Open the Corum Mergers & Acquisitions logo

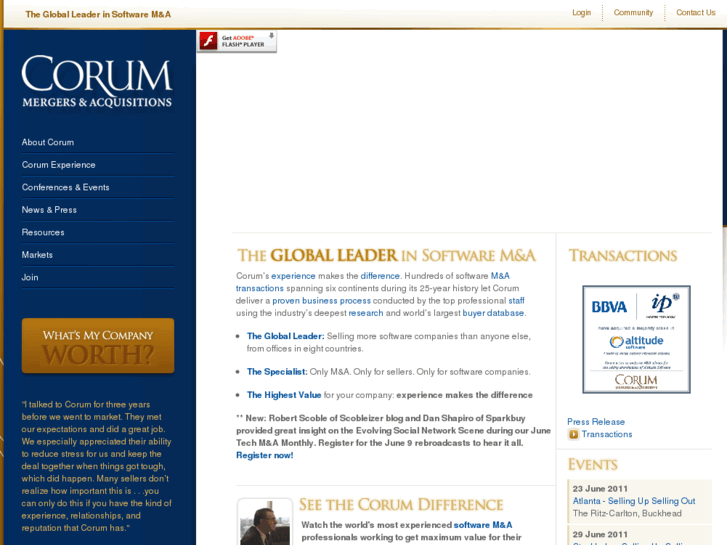pos(97,82)
